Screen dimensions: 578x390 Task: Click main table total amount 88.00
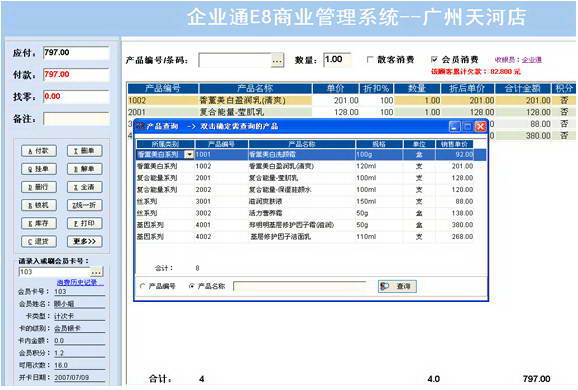coord(540,124)
